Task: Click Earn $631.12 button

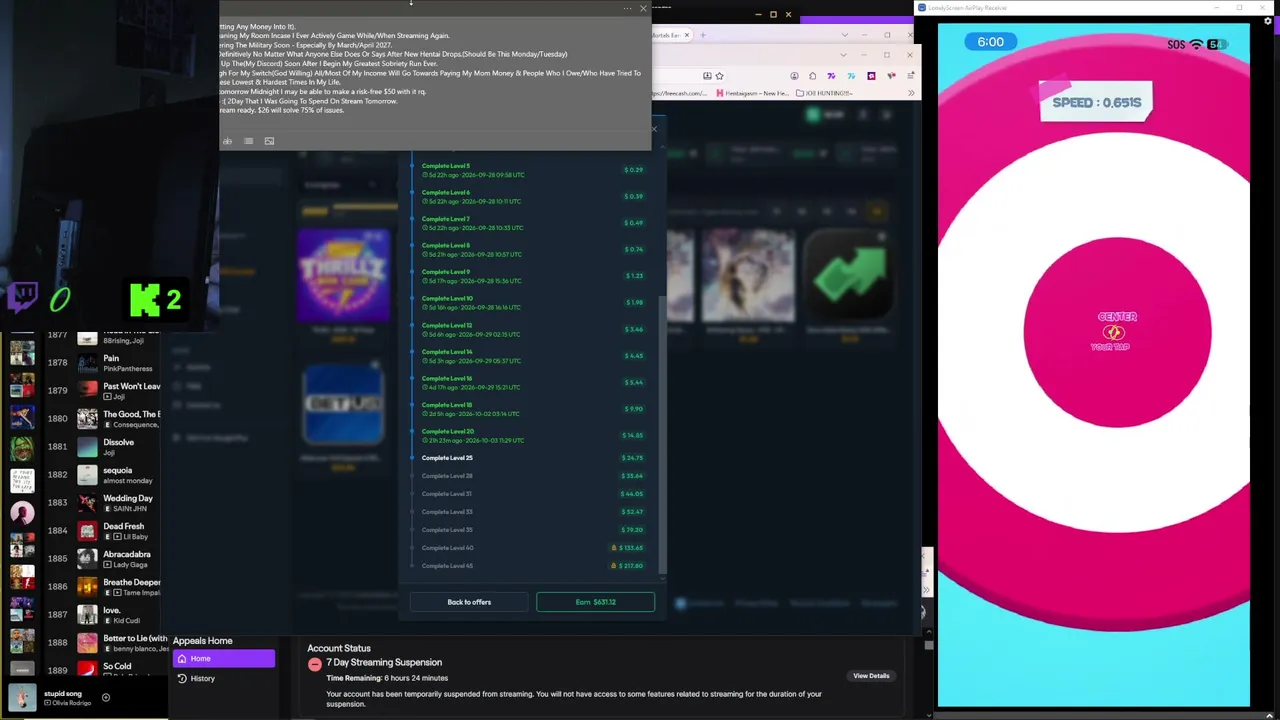Action: 595,602
